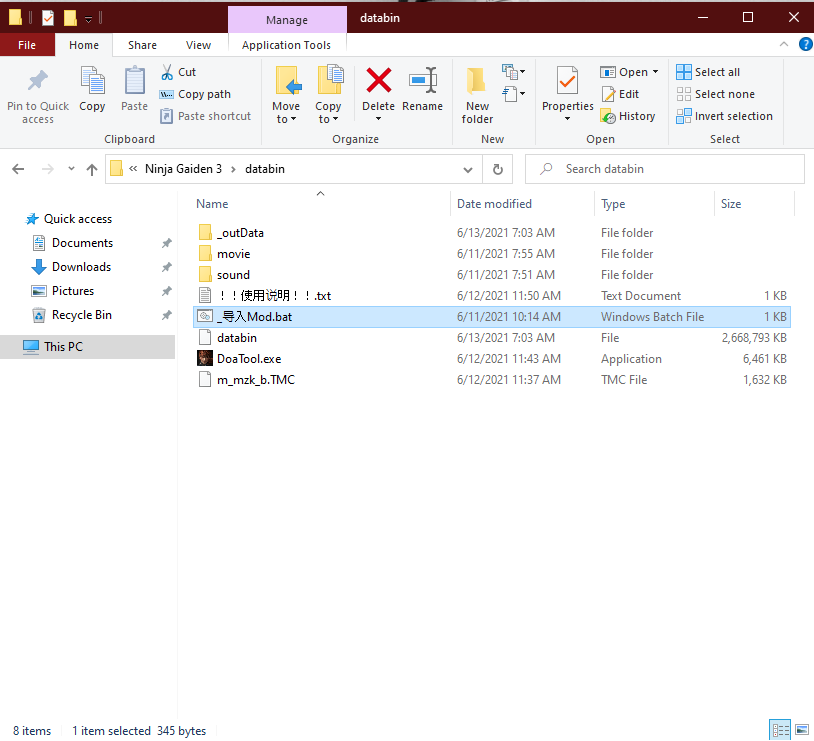This screenshot has width=814, height=741.
Task: Click the Paste clipboard icon
Action: (134, 81)
